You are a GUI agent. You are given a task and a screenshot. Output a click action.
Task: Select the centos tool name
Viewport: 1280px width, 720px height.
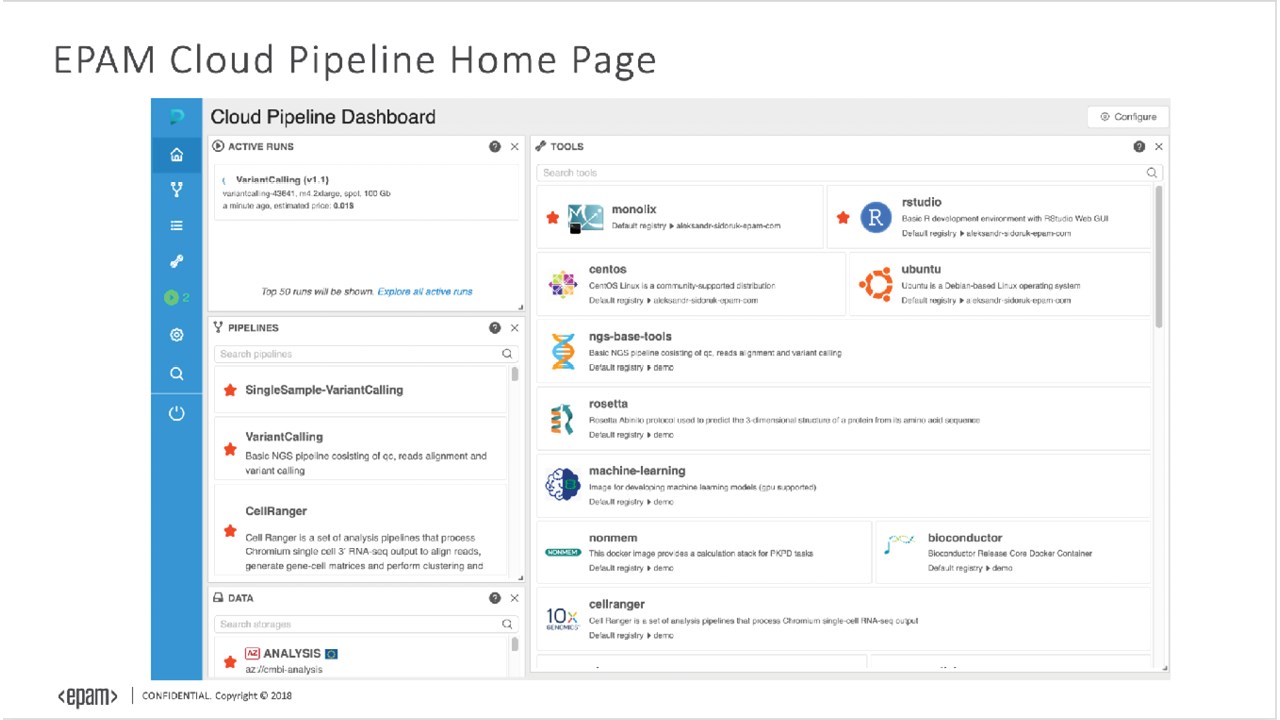pyautogui.click(x=608, y=269)
